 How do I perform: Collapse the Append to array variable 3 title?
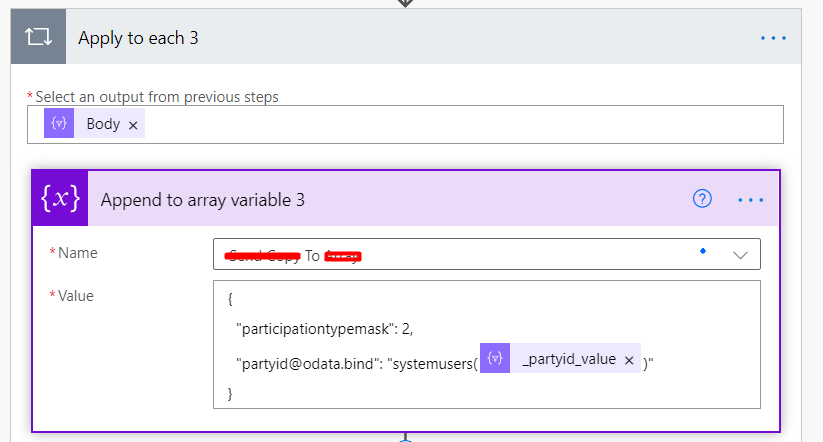202,200
